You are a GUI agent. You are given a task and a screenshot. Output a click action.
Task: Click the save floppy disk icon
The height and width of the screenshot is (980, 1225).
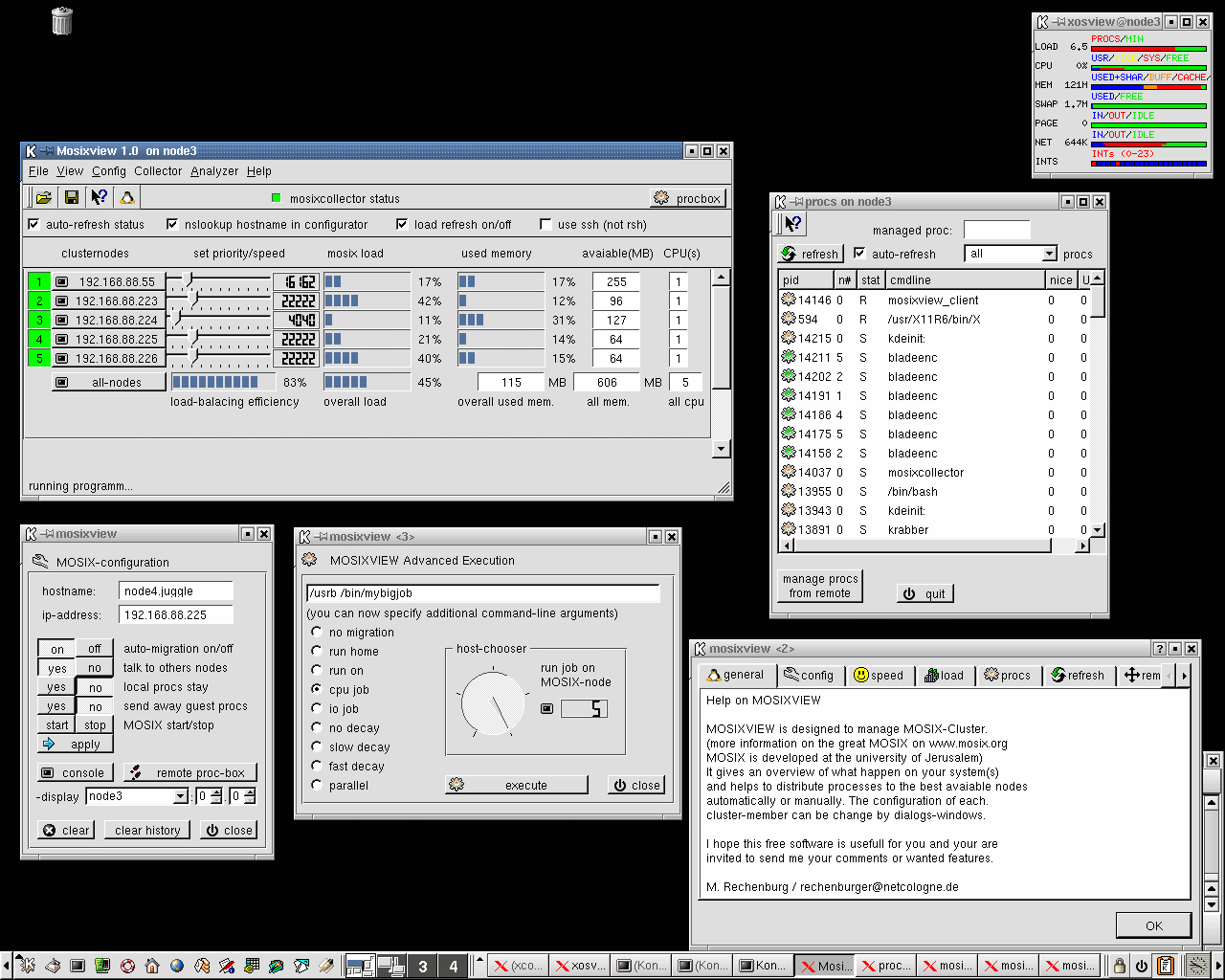(71, 197)
